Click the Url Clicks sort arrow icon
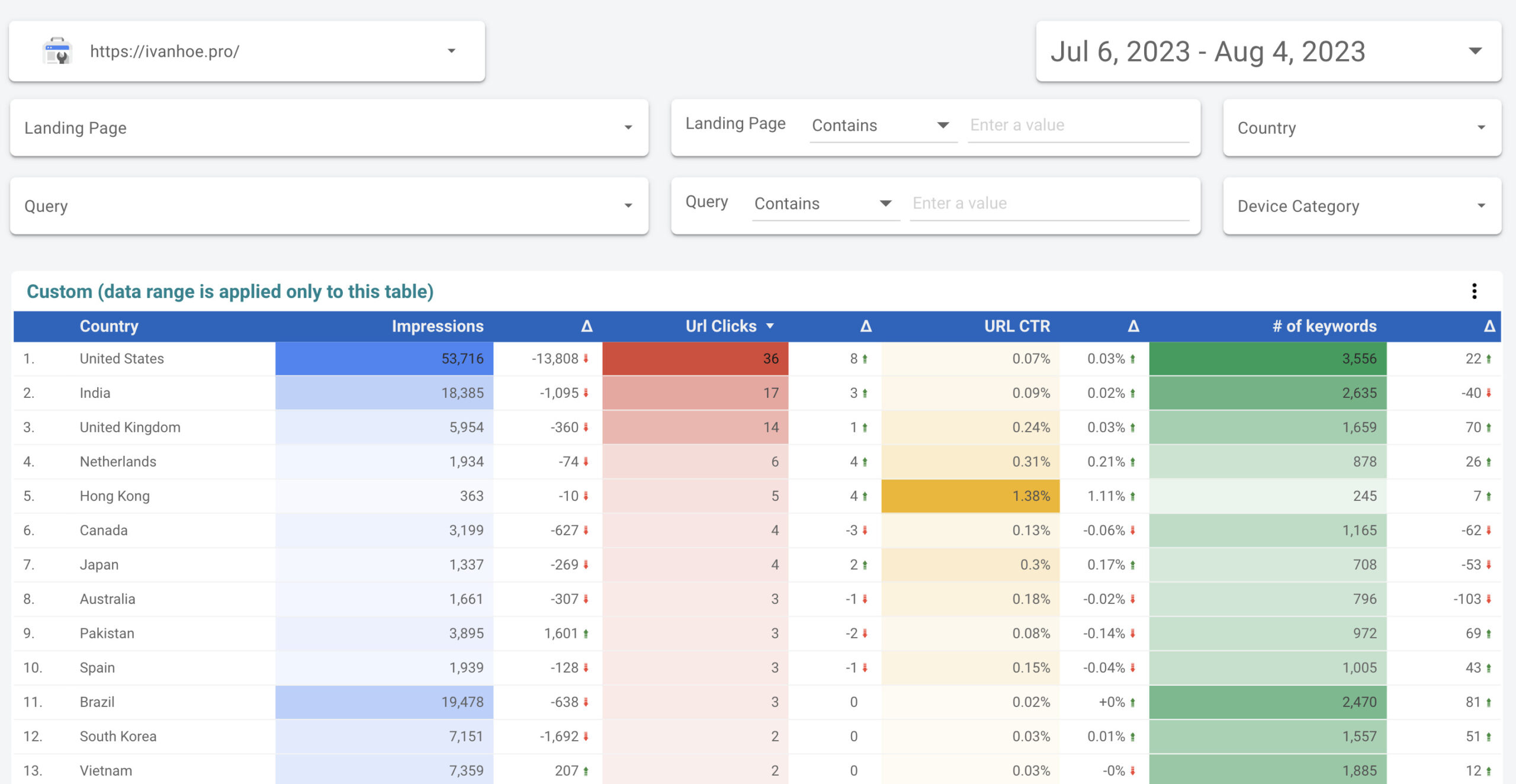 770,326
